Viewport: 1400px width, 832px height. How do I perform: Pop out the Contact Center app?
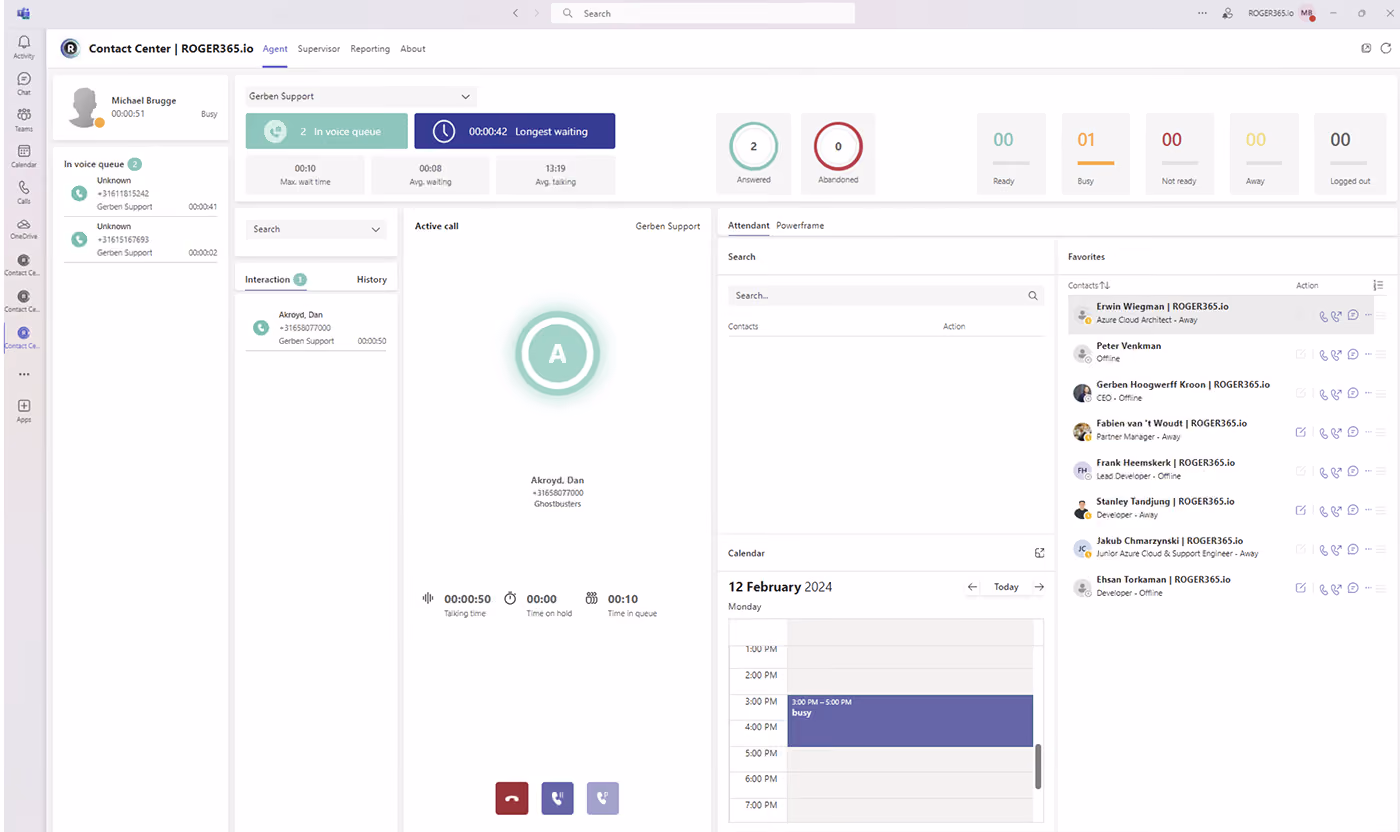(x=1367, y=48)
